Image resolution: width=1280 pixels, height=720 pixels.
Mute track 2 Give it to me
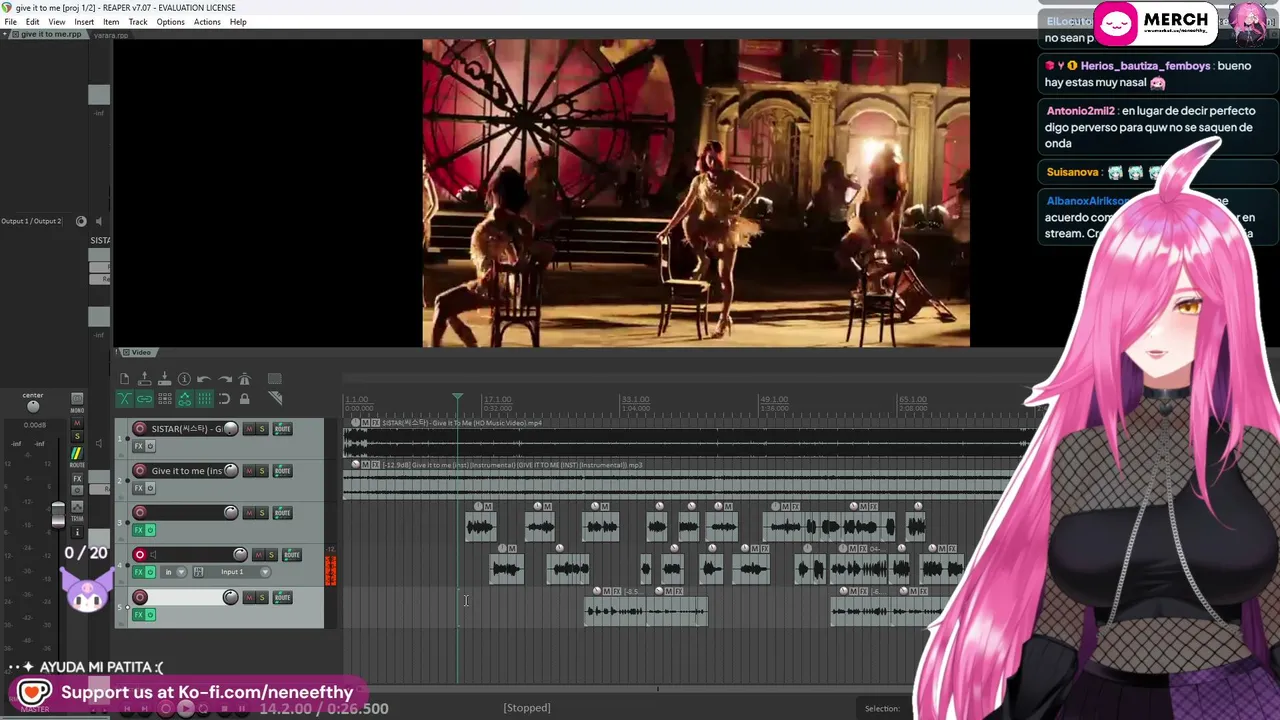click(x=249, y=471)
